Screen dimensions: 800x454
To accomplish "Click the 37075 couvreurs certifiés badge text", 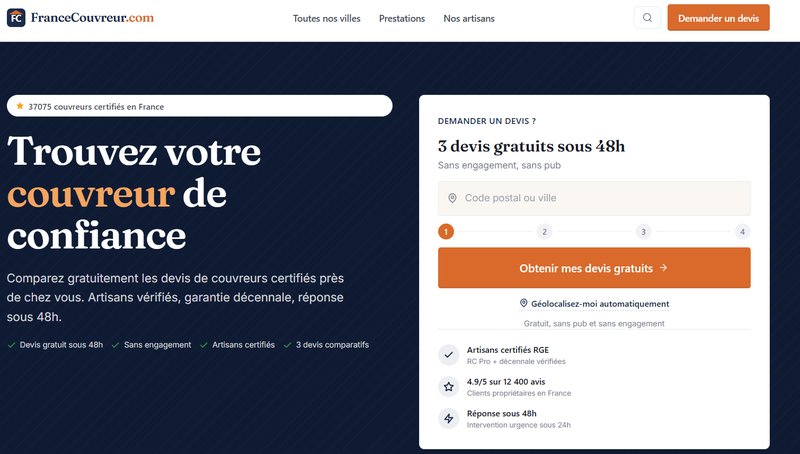I will [96, 107].
